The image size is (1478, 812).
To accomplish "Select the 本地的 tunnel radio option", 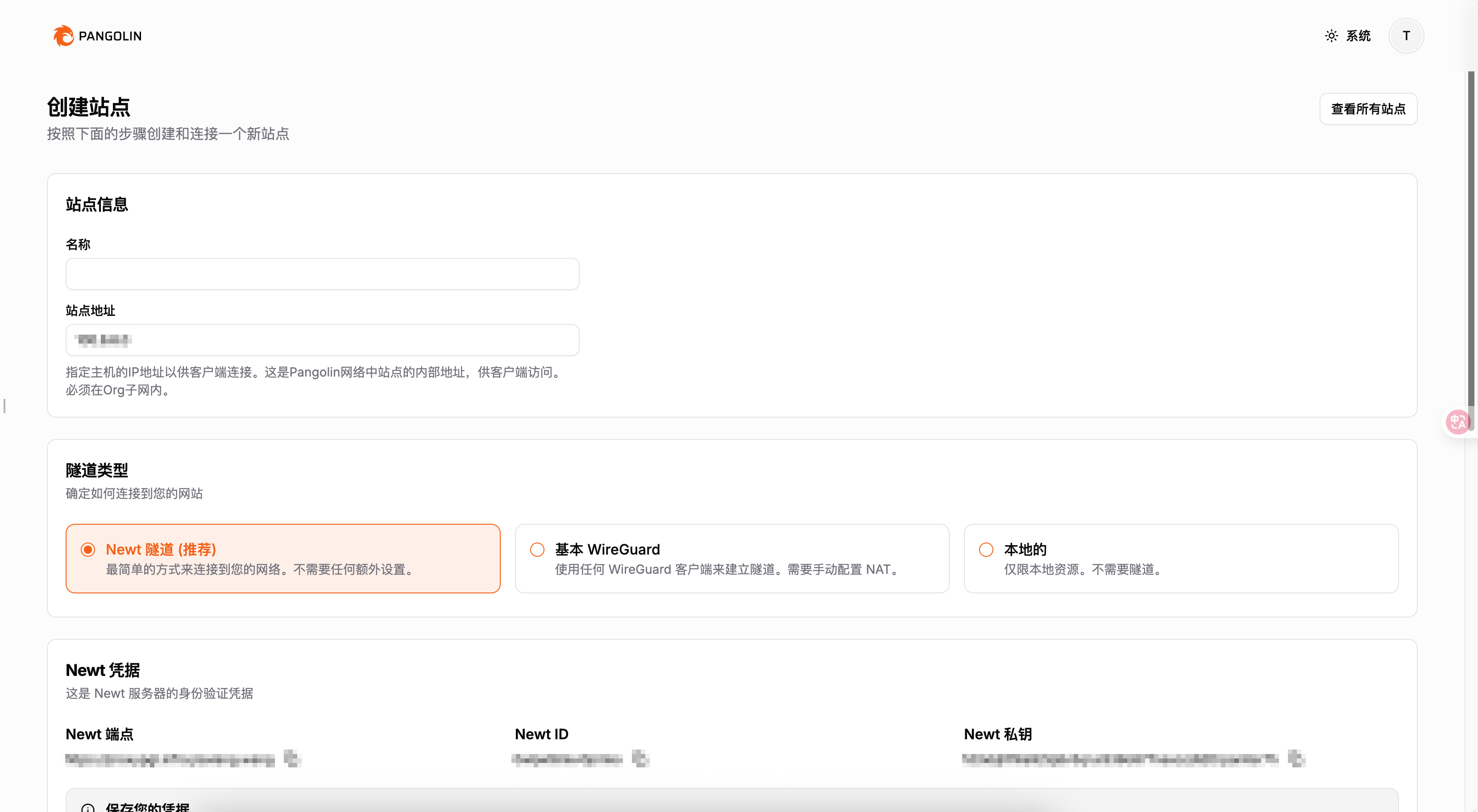I will click(x=986, y=549).
